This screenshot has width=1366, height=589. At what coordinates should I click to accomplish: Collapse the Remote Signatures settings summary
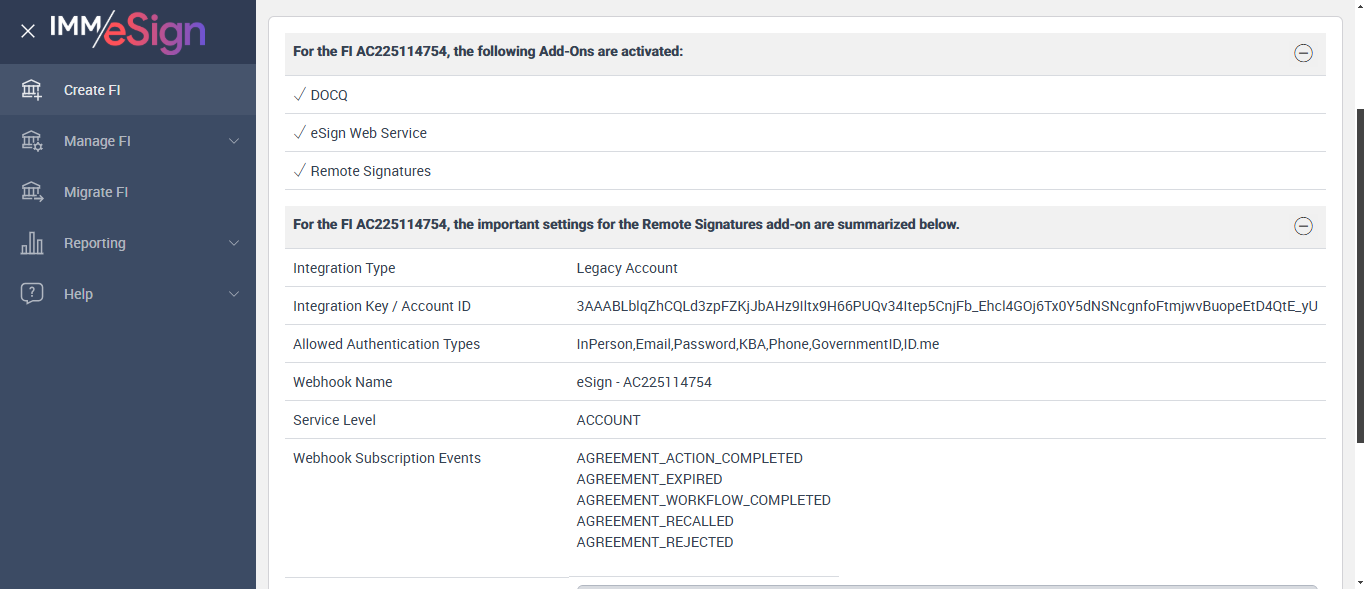pos(1303,226)
